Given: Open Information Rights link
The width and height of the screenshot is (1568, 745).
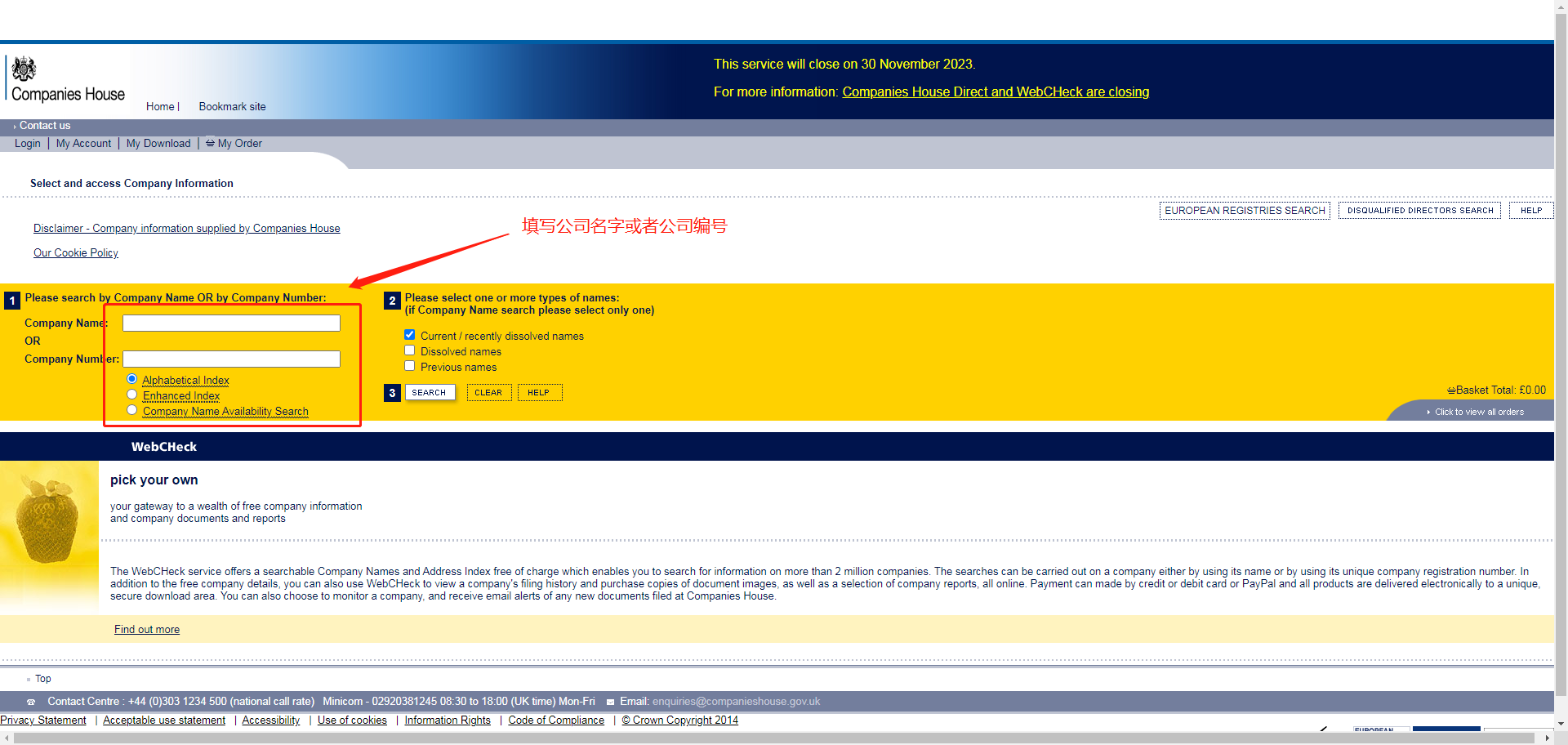Looking at the screenshot, I should click(x=448, y=720).
